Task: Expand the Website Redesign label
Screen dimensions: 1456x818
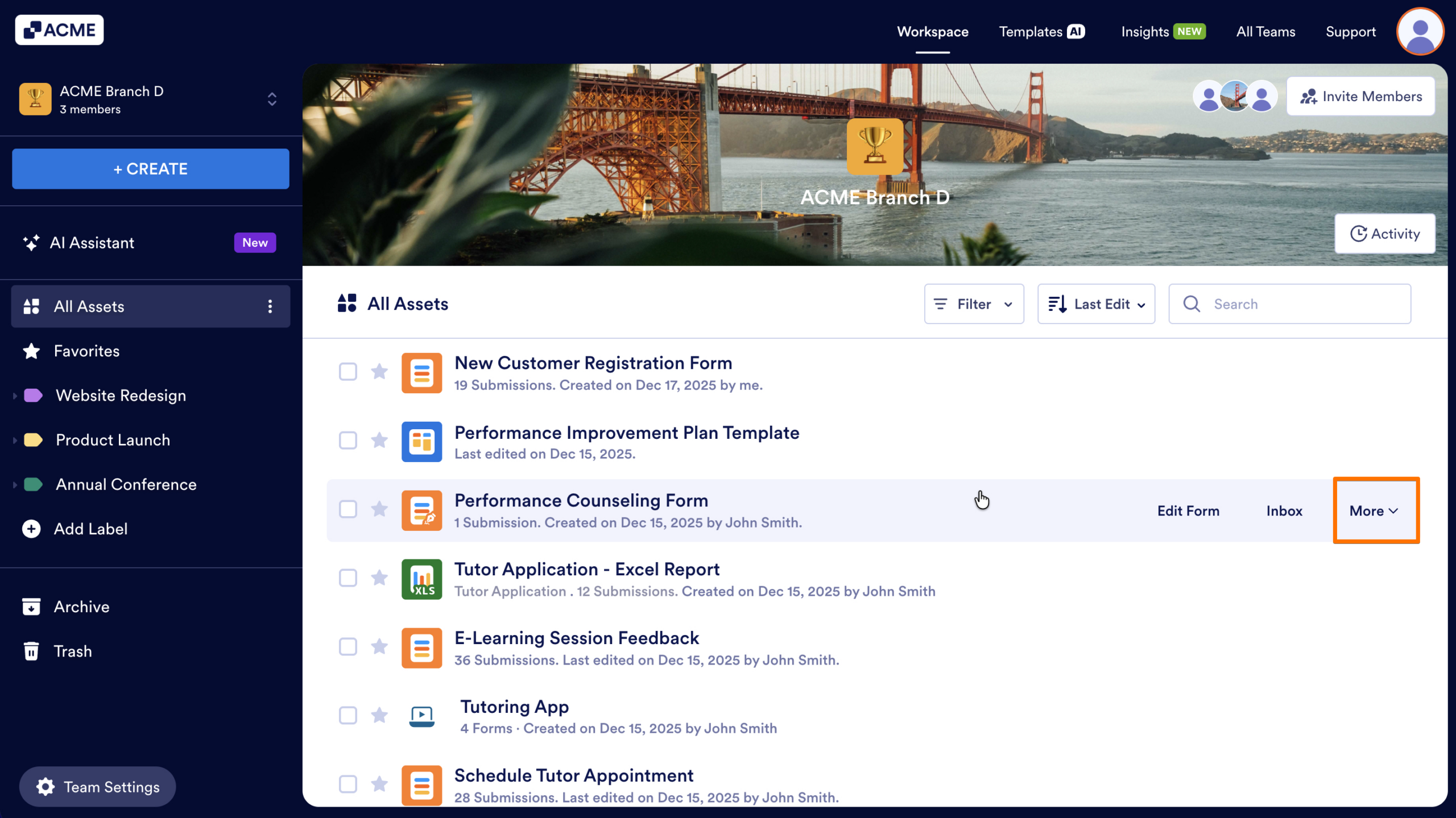Action: point(14,395)
